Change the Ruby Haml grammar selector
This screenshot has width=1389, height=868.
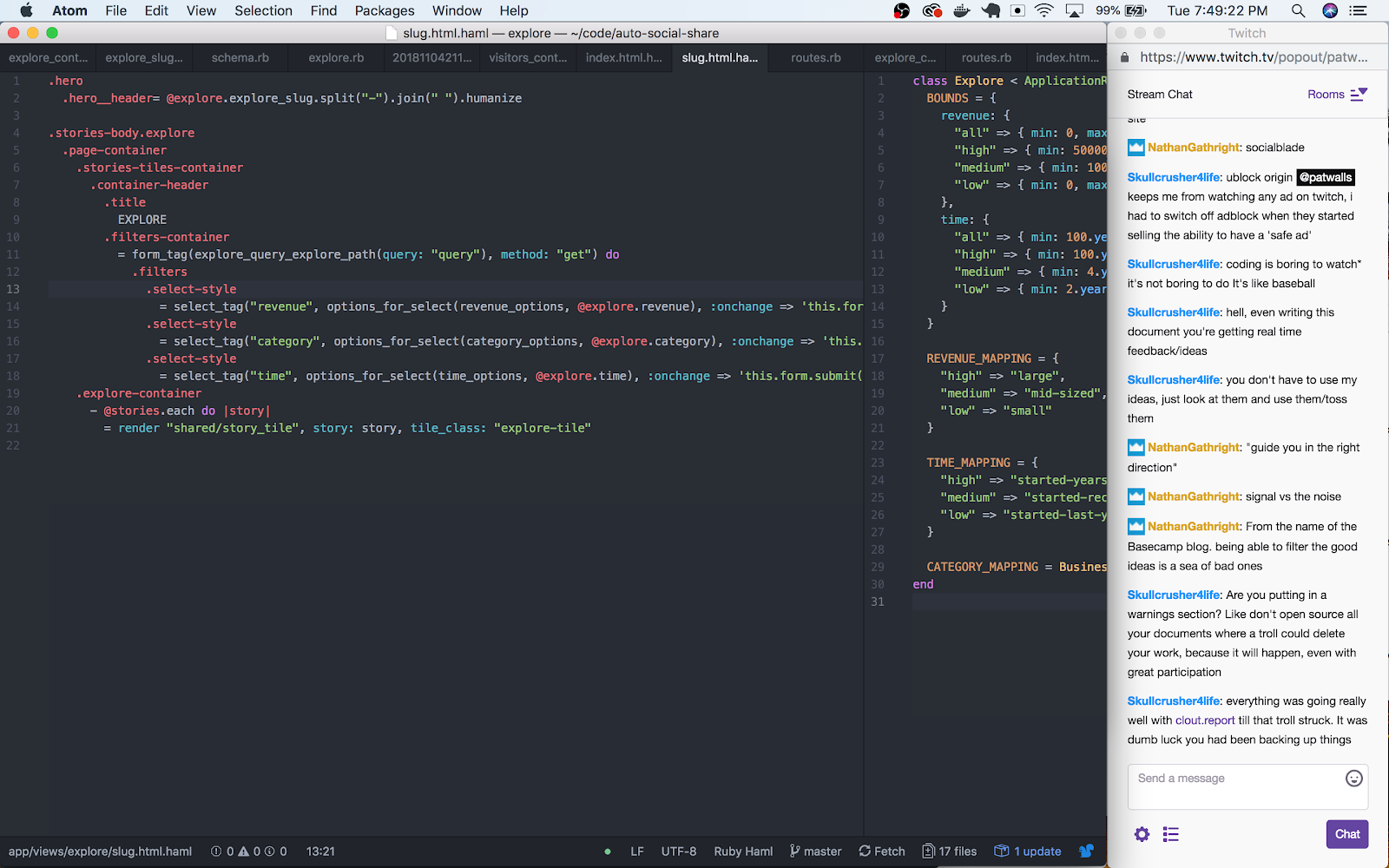743,852
